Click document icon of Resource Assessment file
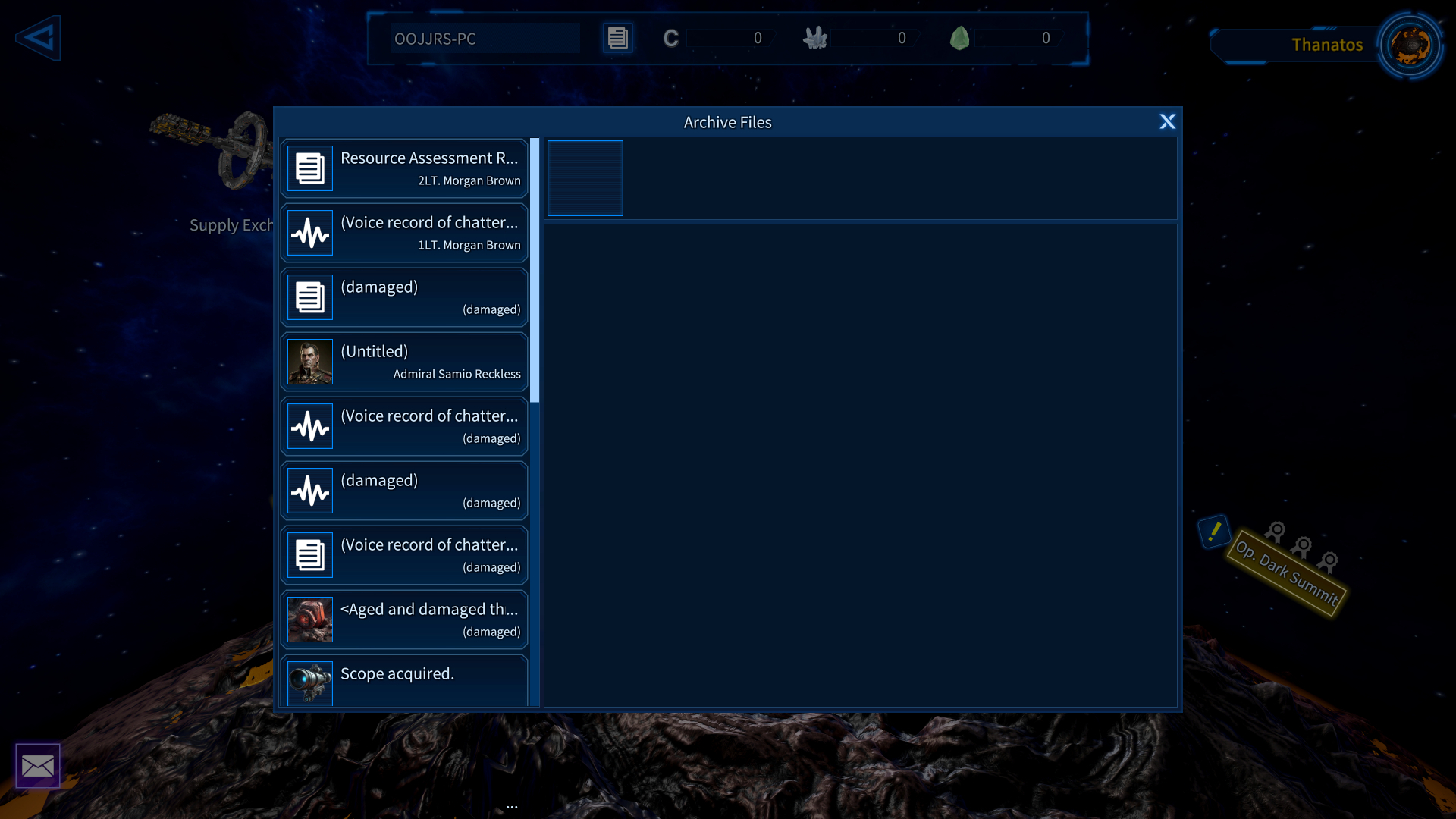This screenshot has height=819, width=1456. point(310,168)
